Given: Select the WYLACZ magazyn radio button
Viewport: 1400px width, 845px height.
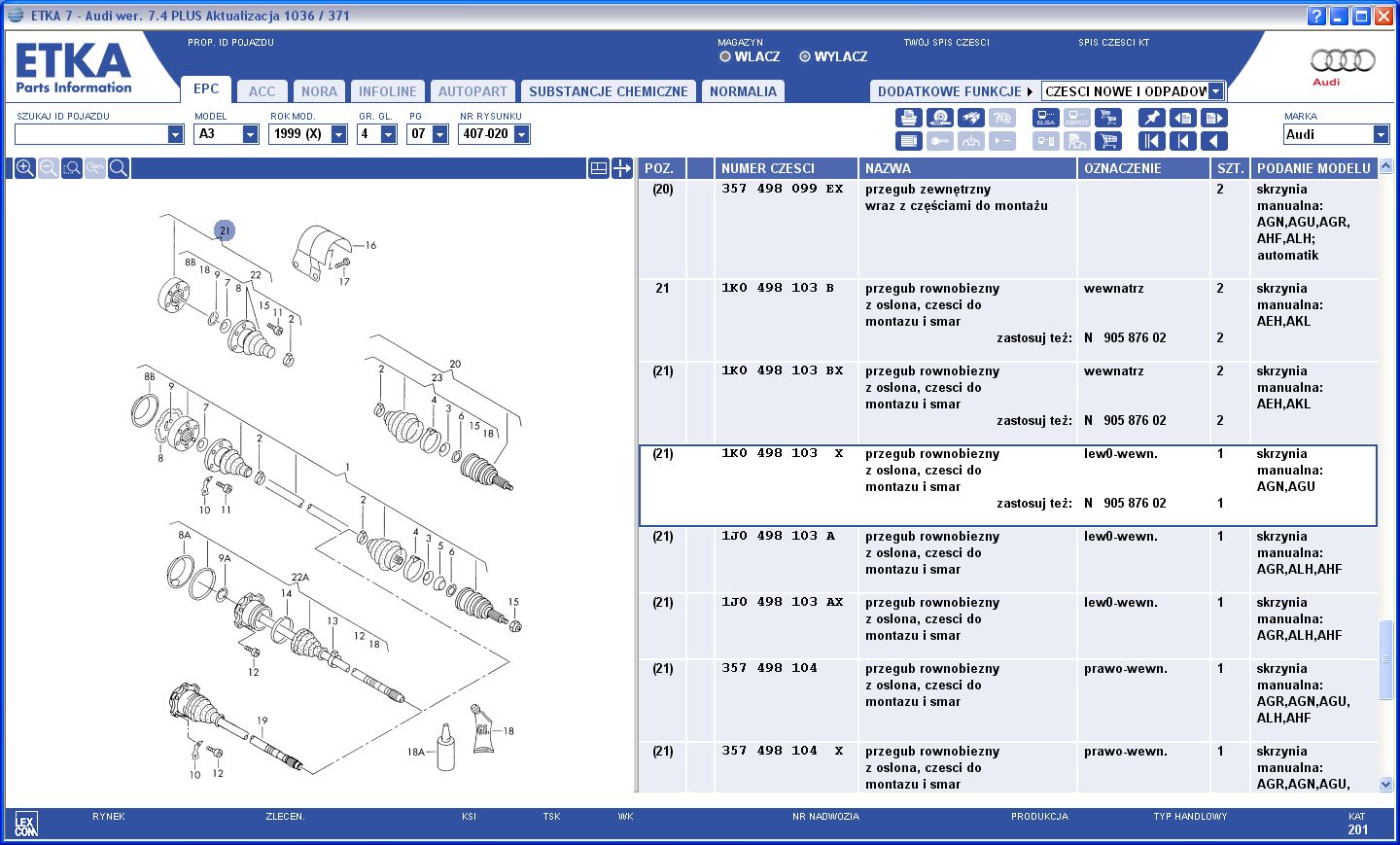Looking at the screenshot, I should [805, 56].
